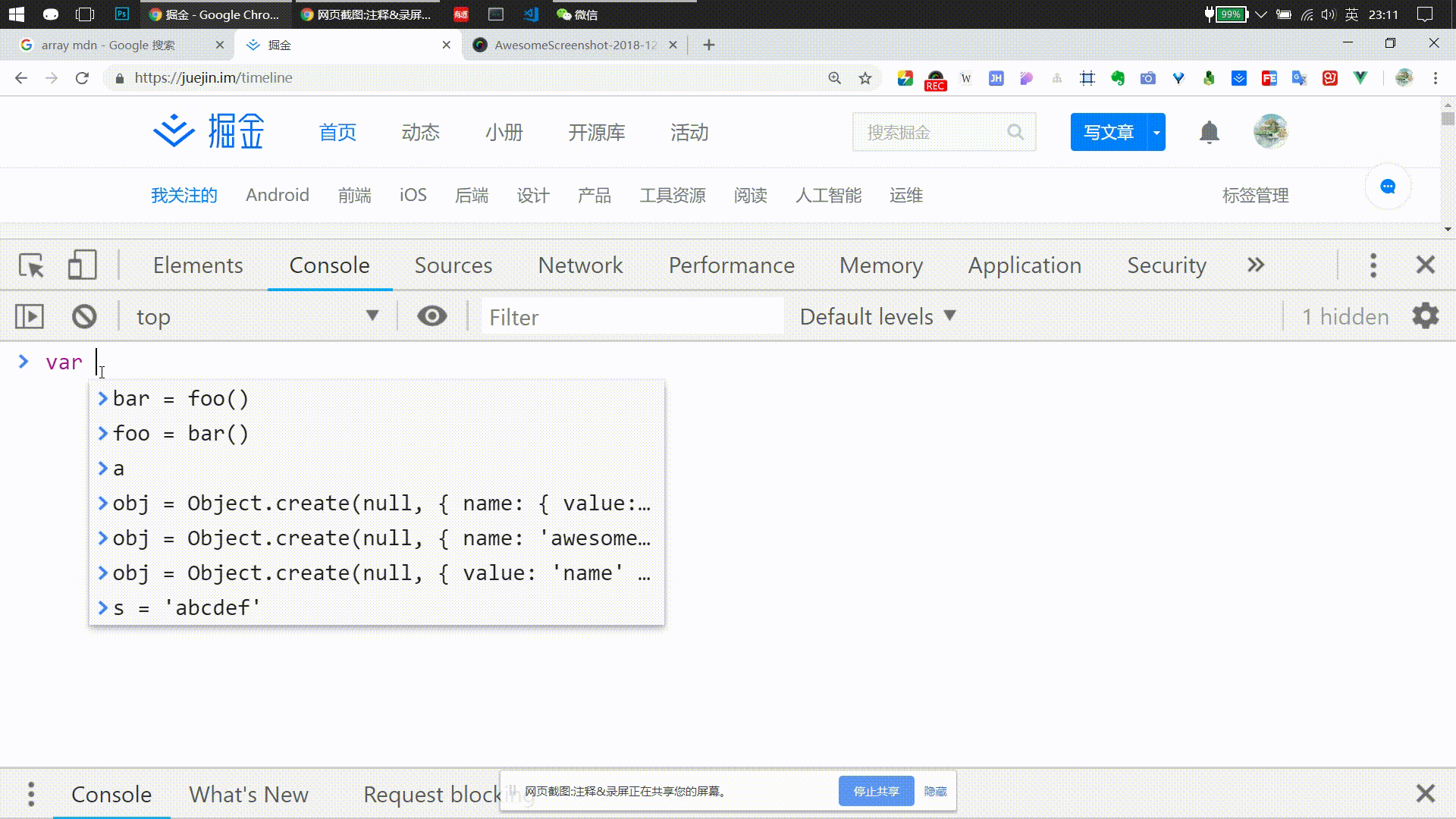Image resolution: width=1456 pixels, height=819 pixels.
Task: Click the clear console icon
Action: [x=84, y=316]
